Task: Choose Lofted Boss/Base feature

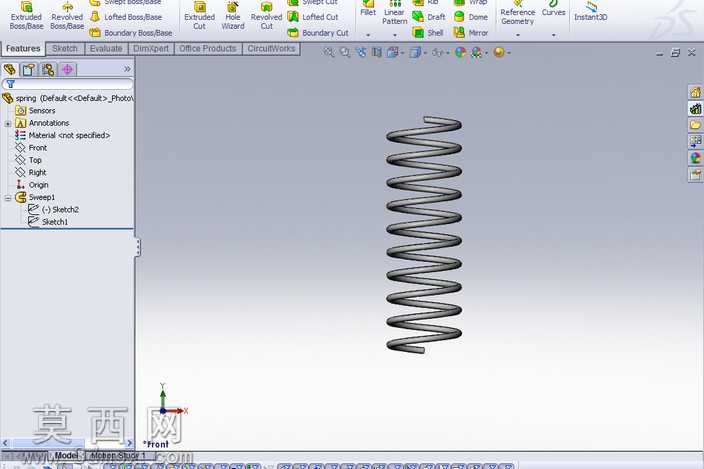Action: (x=126, y=17)
